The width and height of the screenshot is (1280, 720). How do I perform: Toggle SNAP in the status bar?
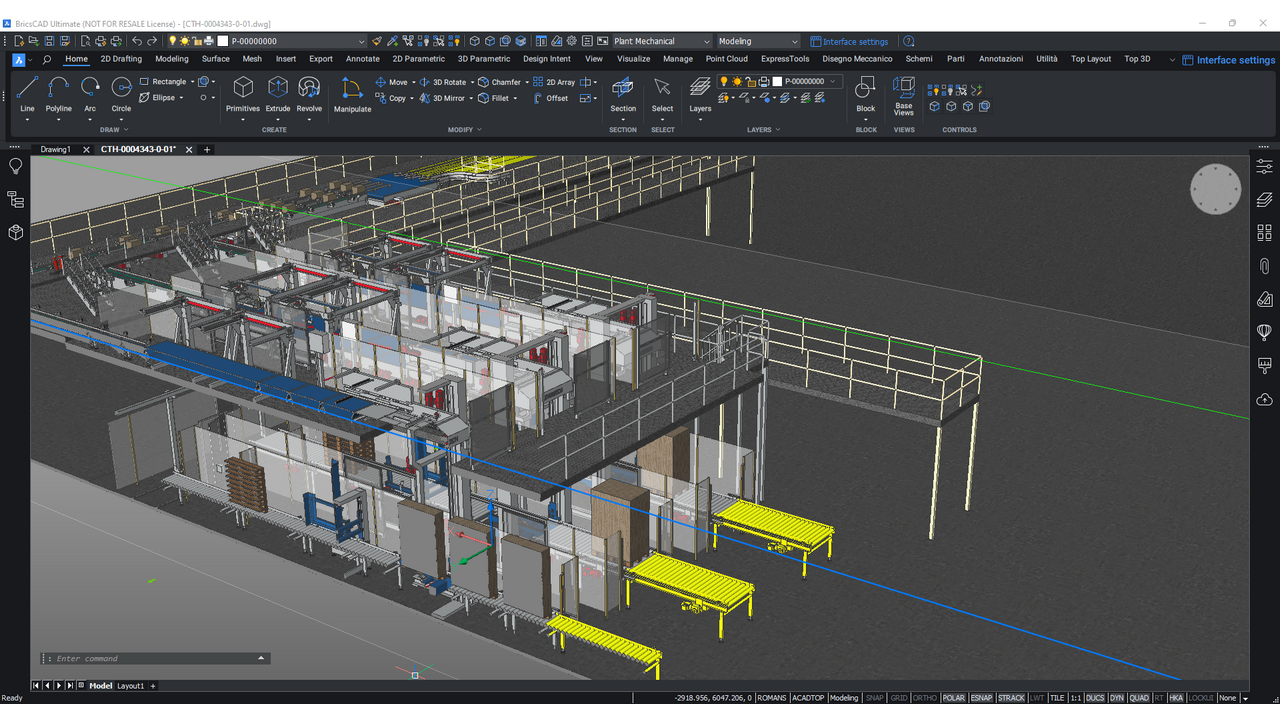[875, 698]
